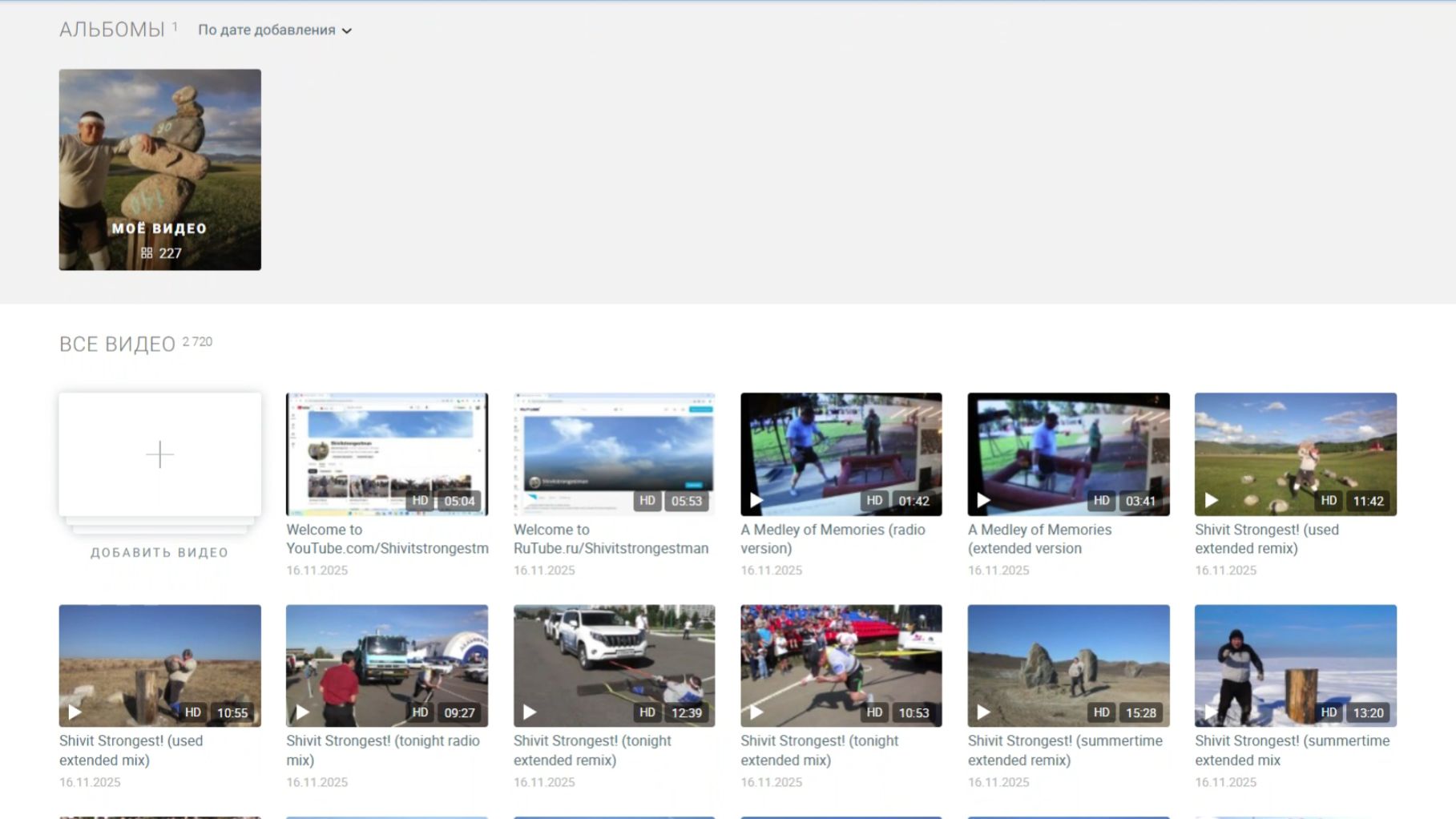Image resolution: width=1456 pixels, height=819 pixels.
Task: Click the plus icon to add video
Action: pos(159,454)
